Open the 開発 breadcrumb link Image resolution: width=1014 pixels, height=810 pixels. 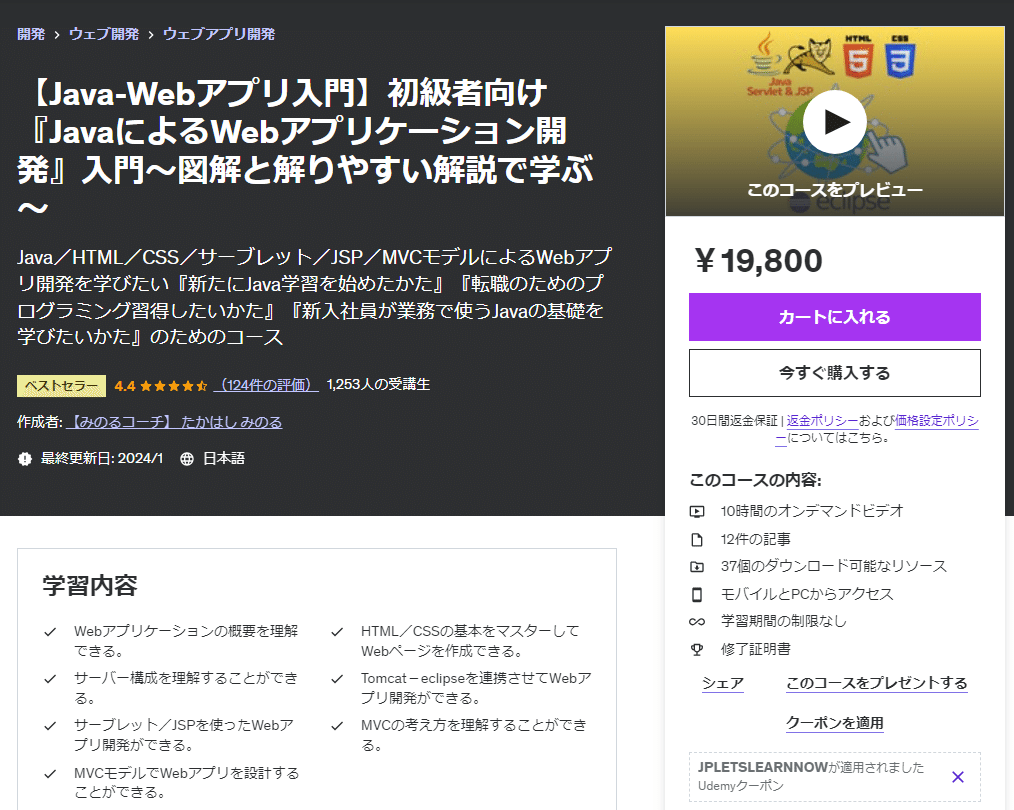pos(31,34)
